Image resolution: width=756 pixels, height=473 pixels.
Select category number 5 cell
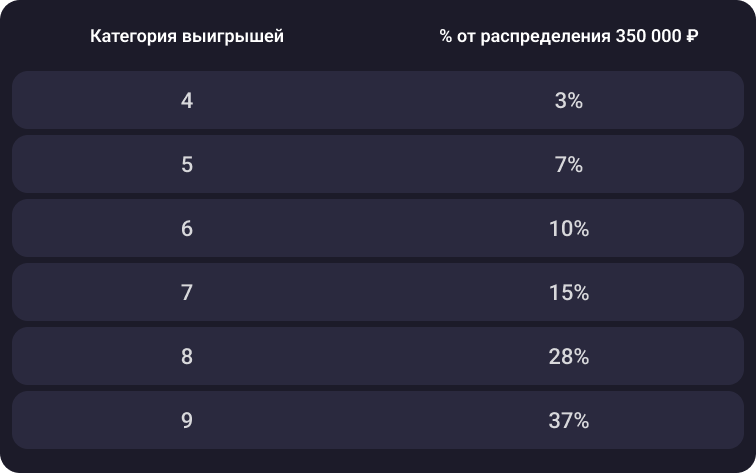[x=187, y=164]
